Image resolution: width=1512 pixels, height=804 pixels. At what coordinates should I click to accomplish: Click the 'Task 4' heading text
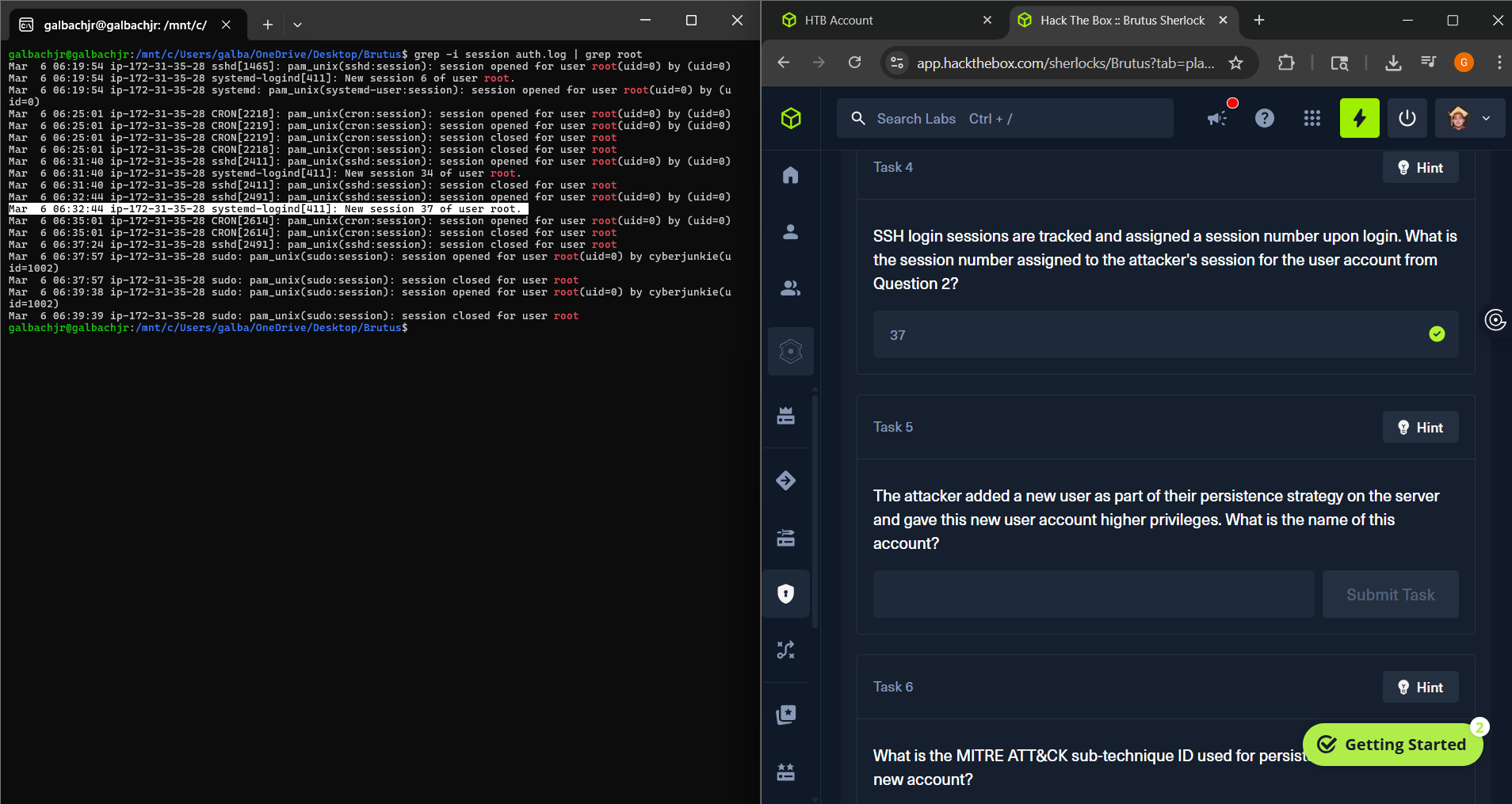point(893,167)
